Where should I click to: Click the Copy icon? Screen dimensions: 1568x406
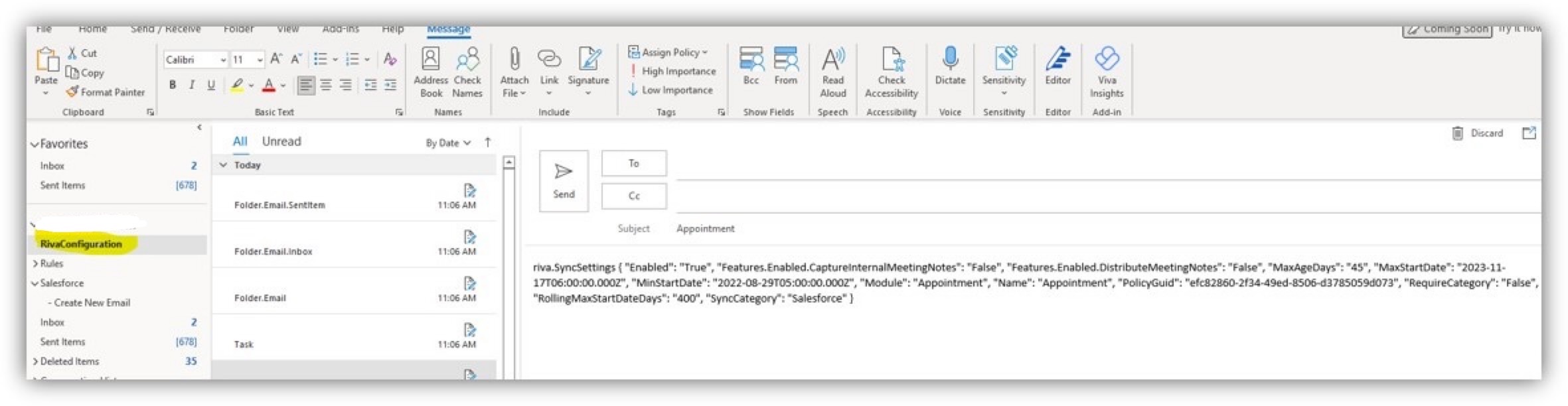click(72, 72)
